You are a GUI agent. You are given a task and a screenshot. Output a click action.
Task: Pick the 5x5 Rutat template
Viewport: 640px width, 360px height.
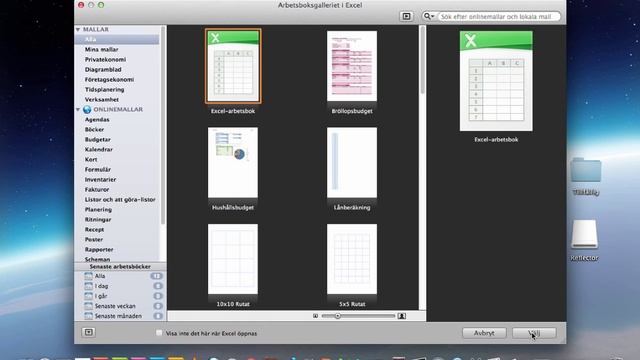tap(352, 259)
